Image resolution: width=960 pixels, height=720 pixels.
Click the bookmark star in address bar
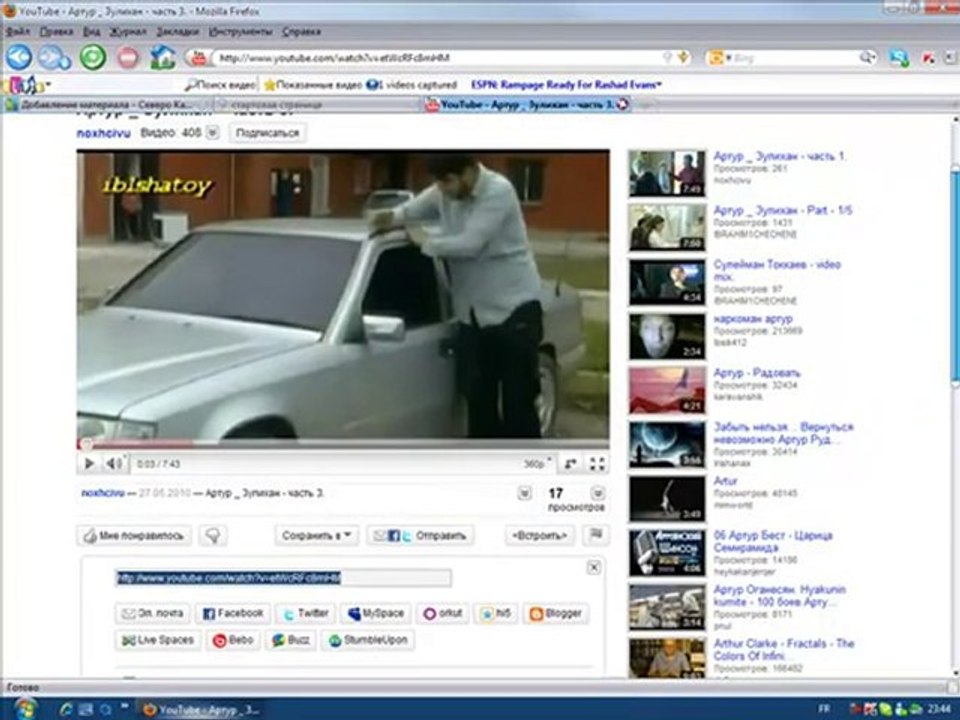pos(683,58)
